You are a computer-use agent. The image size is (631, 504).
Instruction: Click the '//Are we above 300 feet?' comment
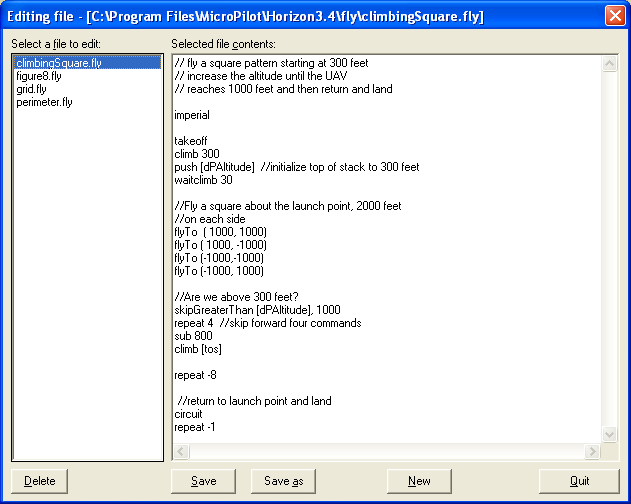point(236,297)
